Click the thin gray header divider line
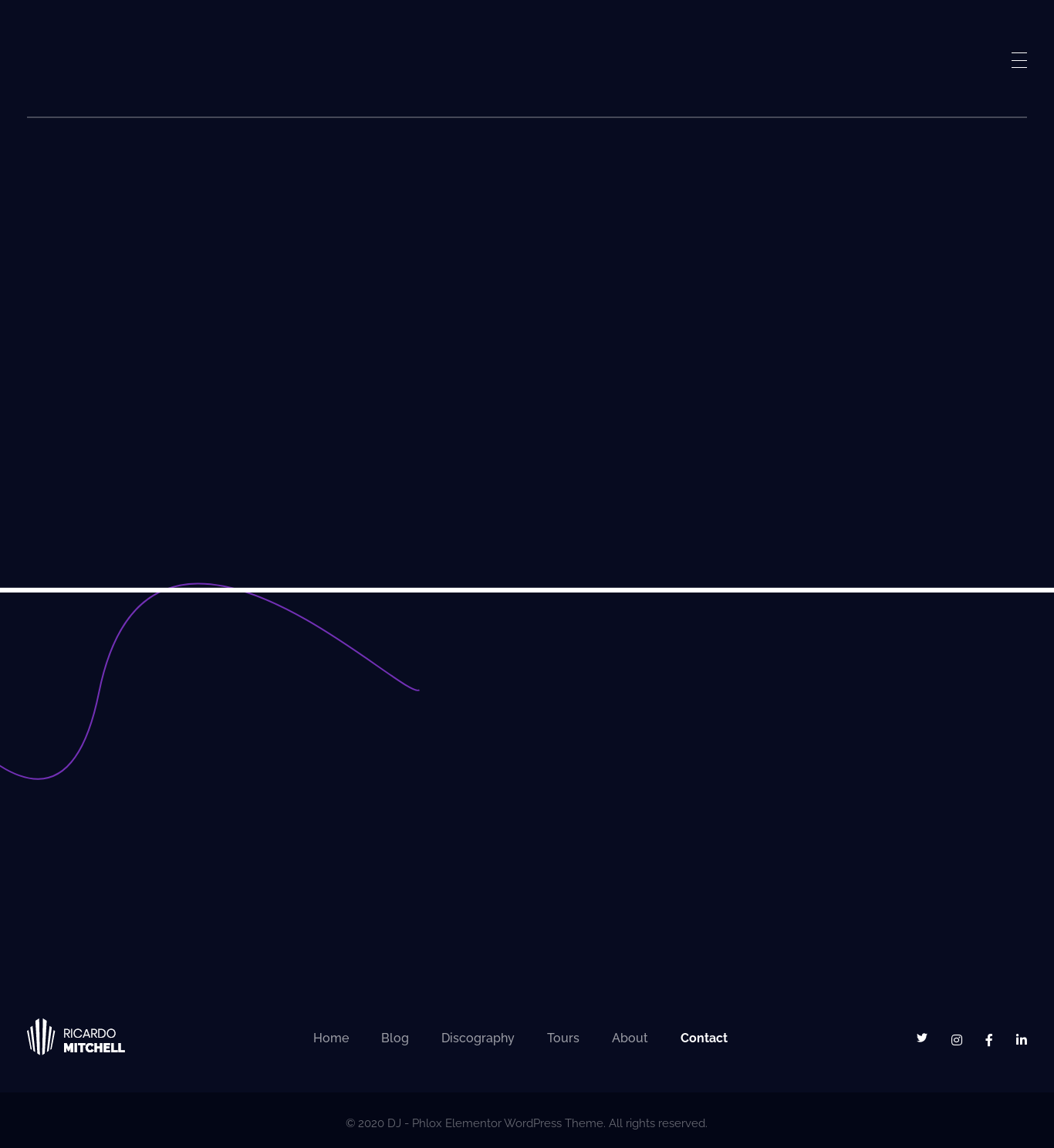Screen dimensions: 1054x1148 (x=526, y=117)
